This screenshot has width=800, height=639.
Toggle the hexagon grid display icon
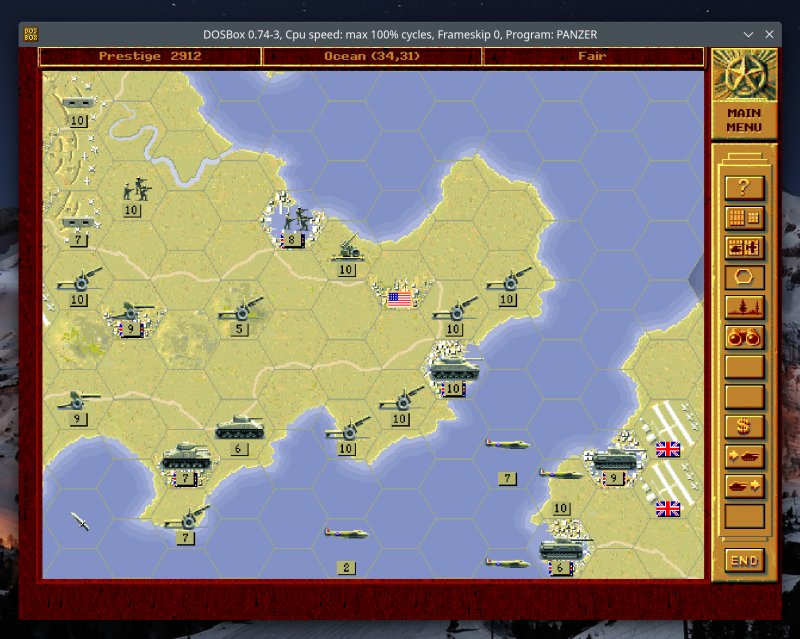coord(744,277)
